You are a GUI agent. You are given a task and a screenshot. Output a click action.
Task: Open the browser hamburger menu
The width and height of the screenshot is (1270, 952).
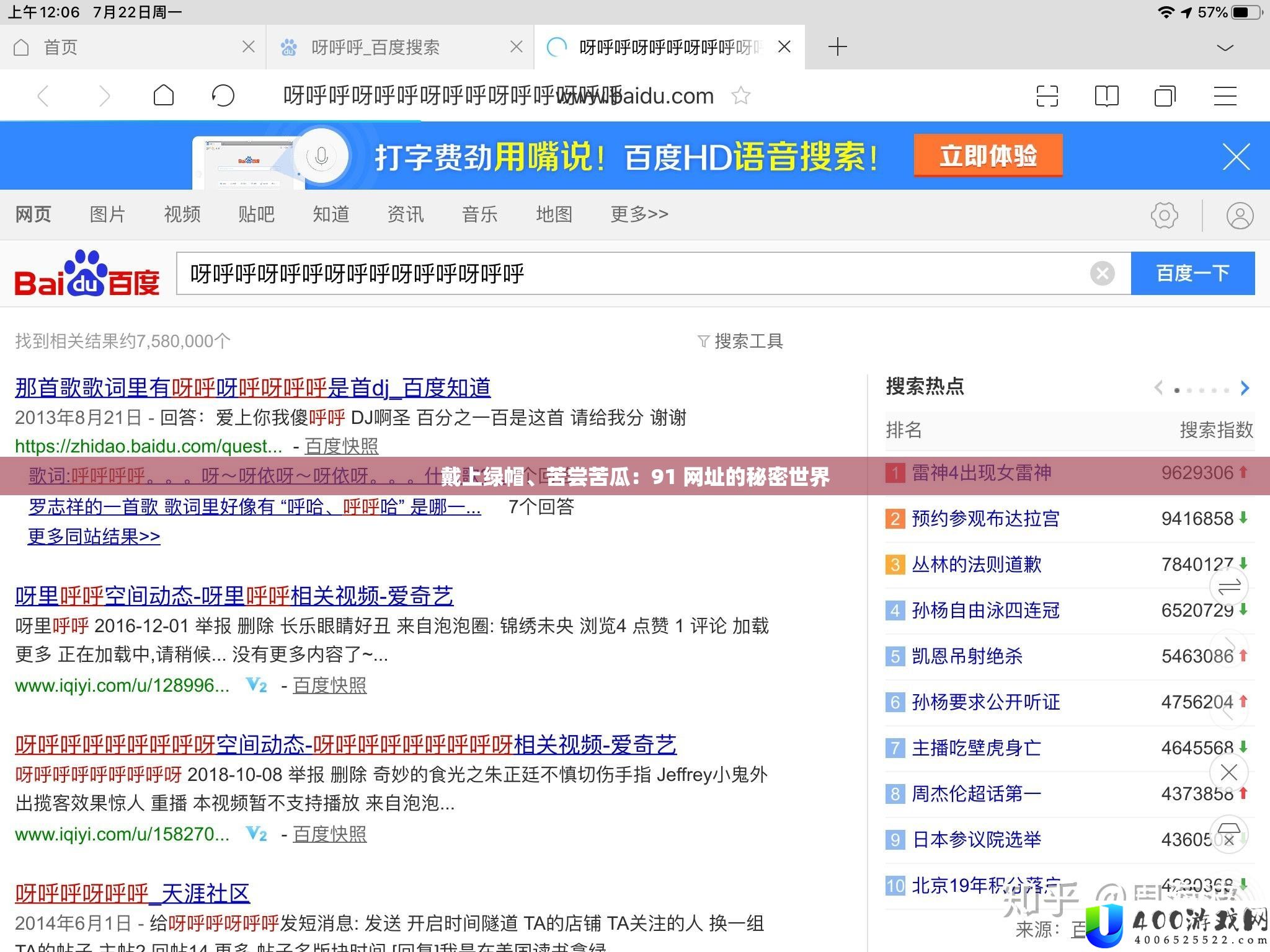point(1225,96)
